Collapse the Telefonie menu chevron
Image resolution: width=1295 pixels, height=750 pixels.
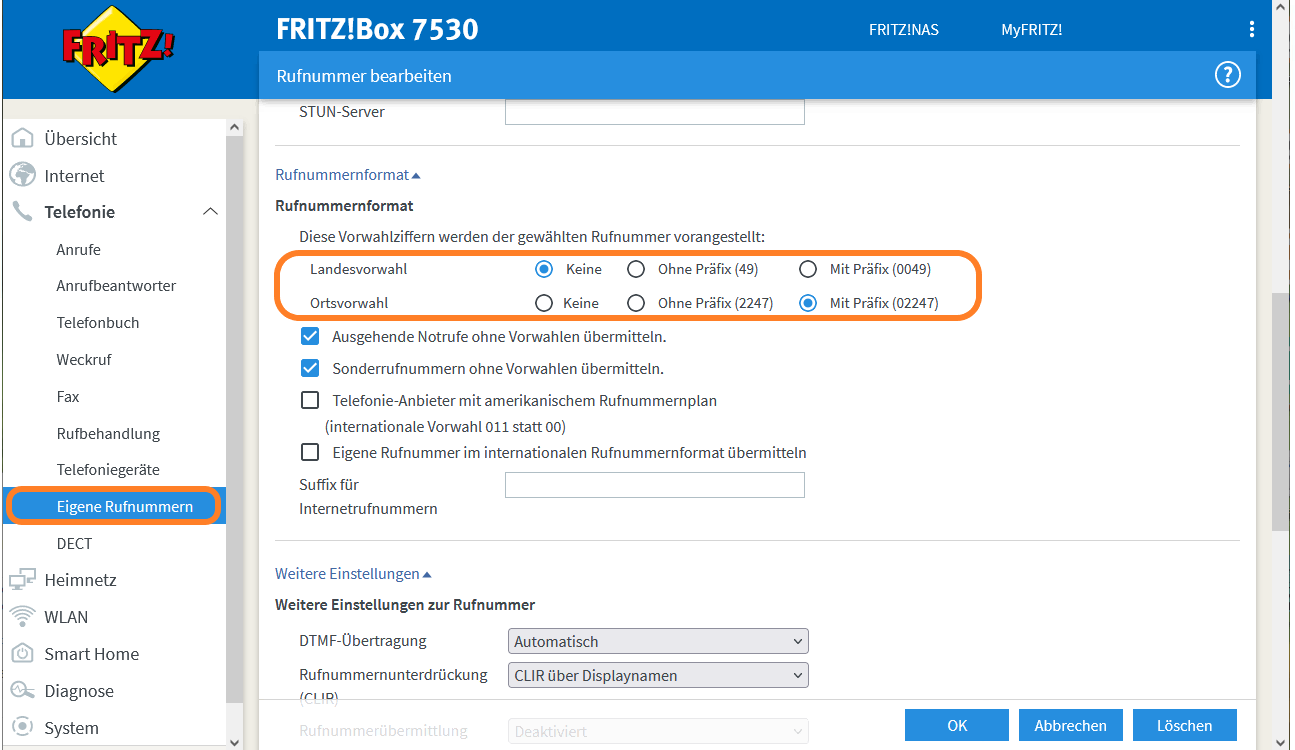coord(210,211)
